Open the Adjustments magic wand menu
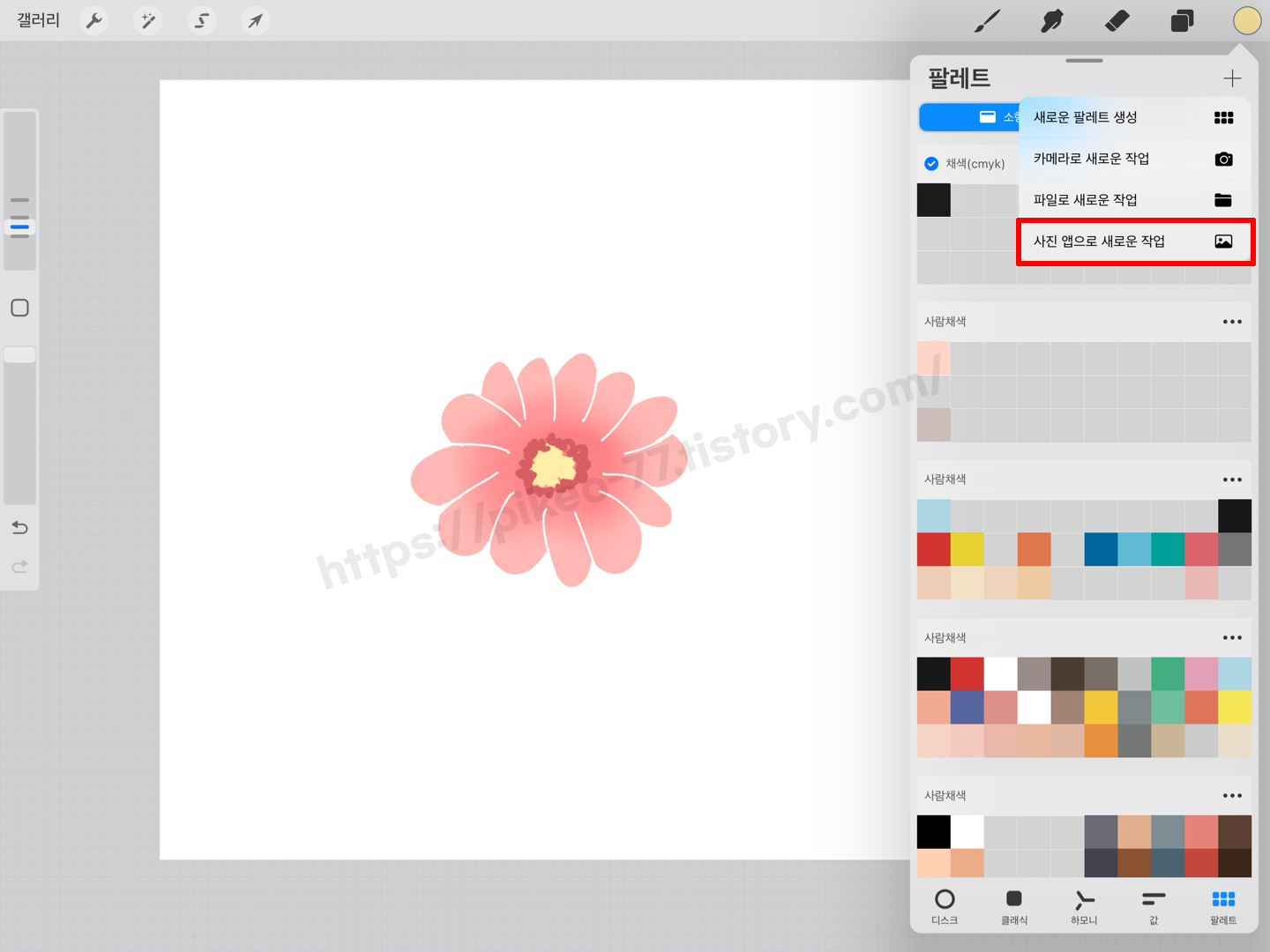 click(x=148, y=20)
